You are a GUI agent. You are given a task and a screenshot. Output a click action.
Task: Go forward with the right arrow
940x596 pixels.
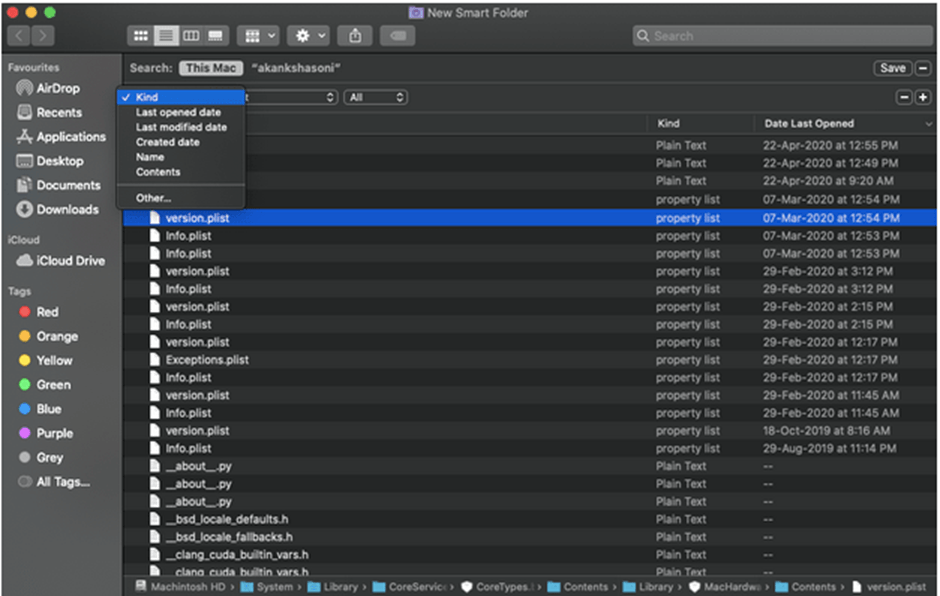[43, 36]
